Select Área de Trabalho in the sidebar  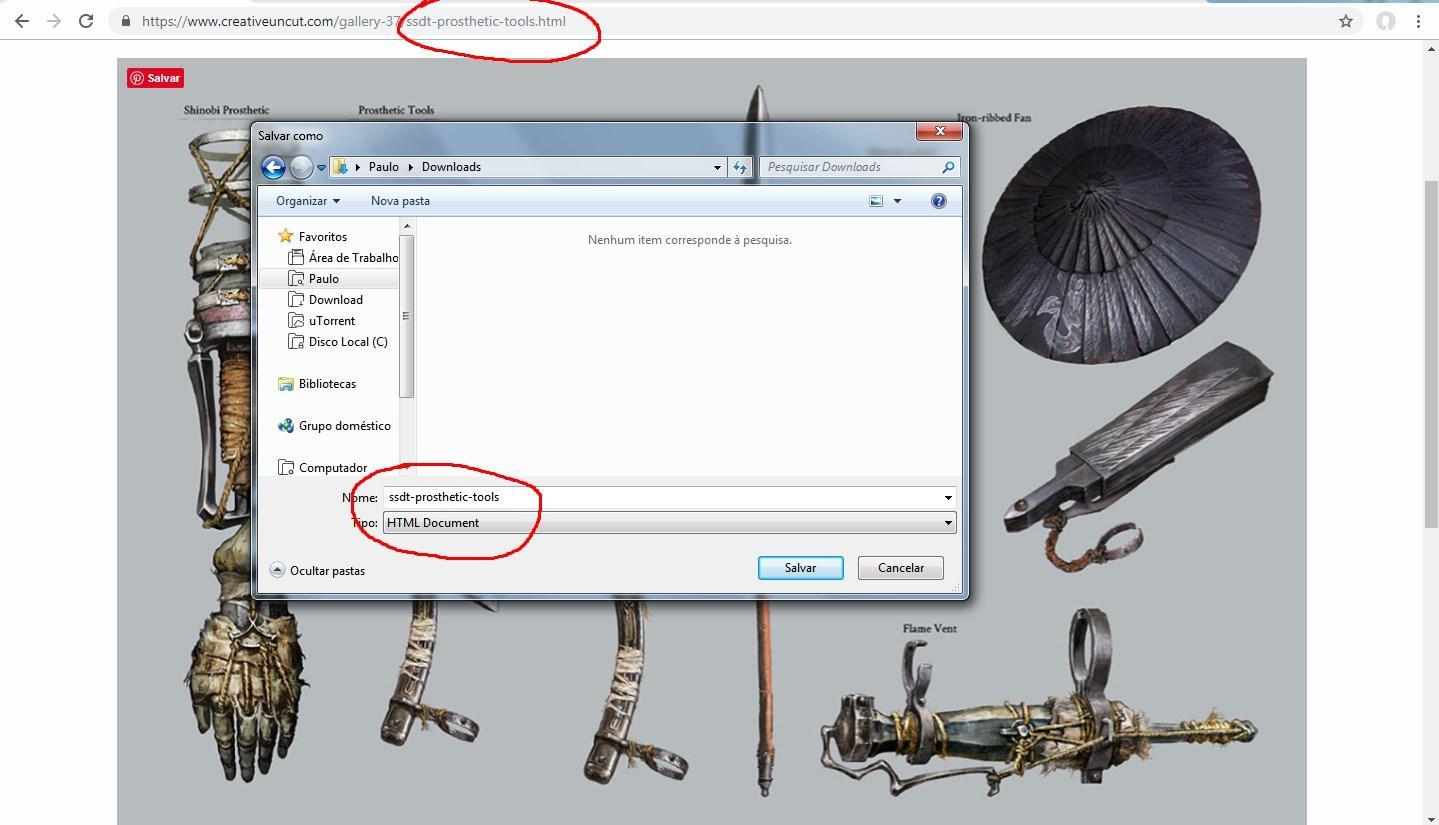tap(353, 258)
